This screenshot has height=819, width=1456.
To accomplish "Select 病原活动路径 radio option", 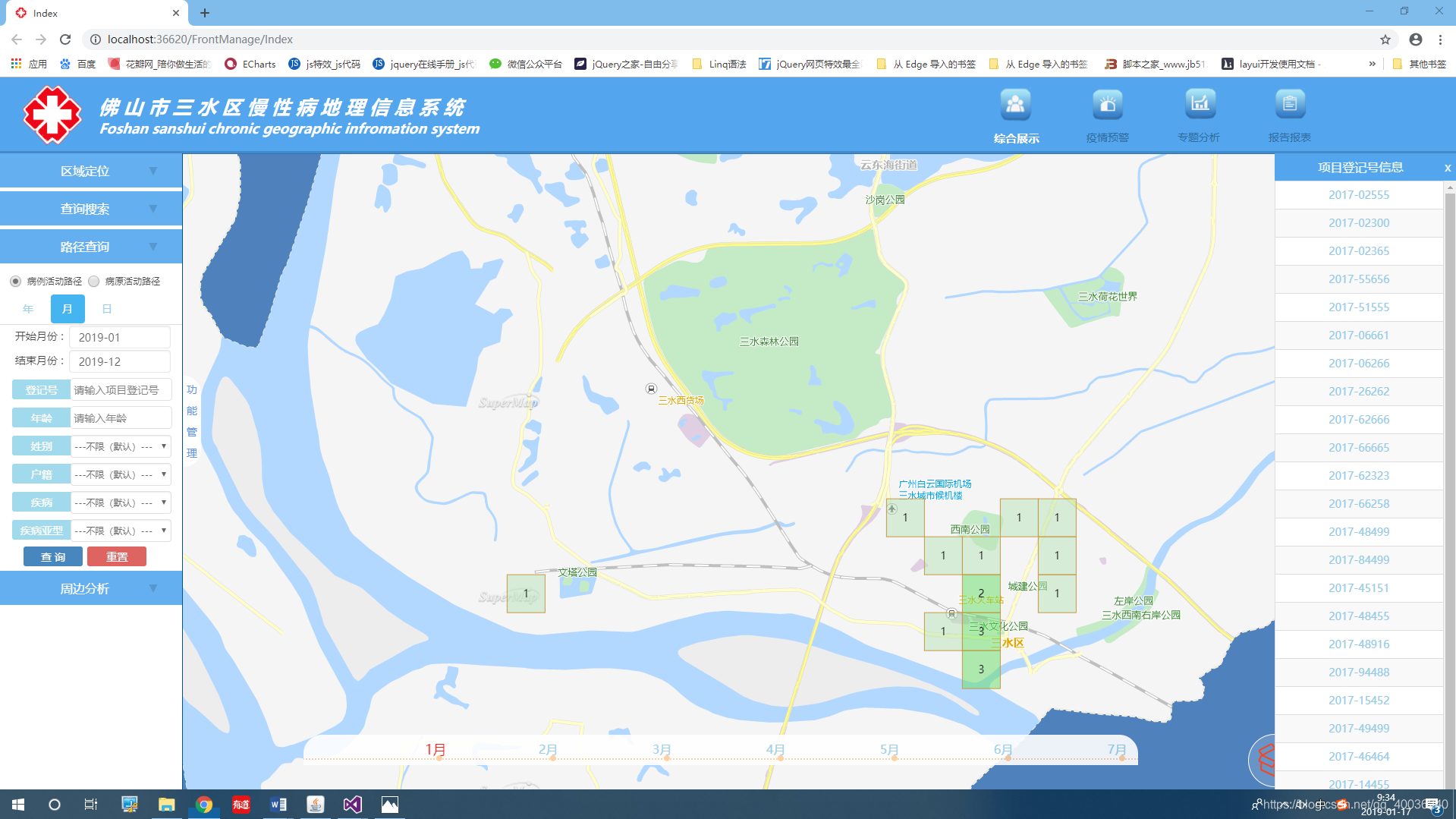I will click(x=94, y=282).
